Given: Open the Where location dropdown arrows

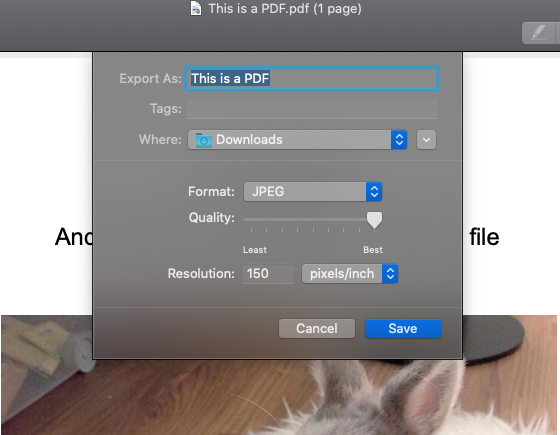Looking at the screenshot, I should coord(399,140).
